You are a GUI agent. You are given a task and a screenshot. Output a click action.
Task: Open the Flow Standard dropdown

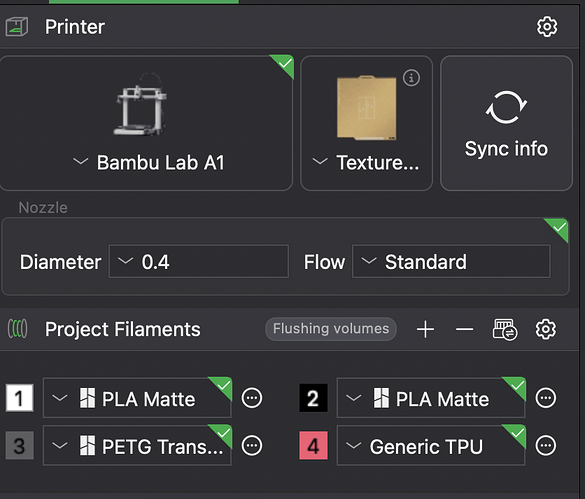point(451,261)
